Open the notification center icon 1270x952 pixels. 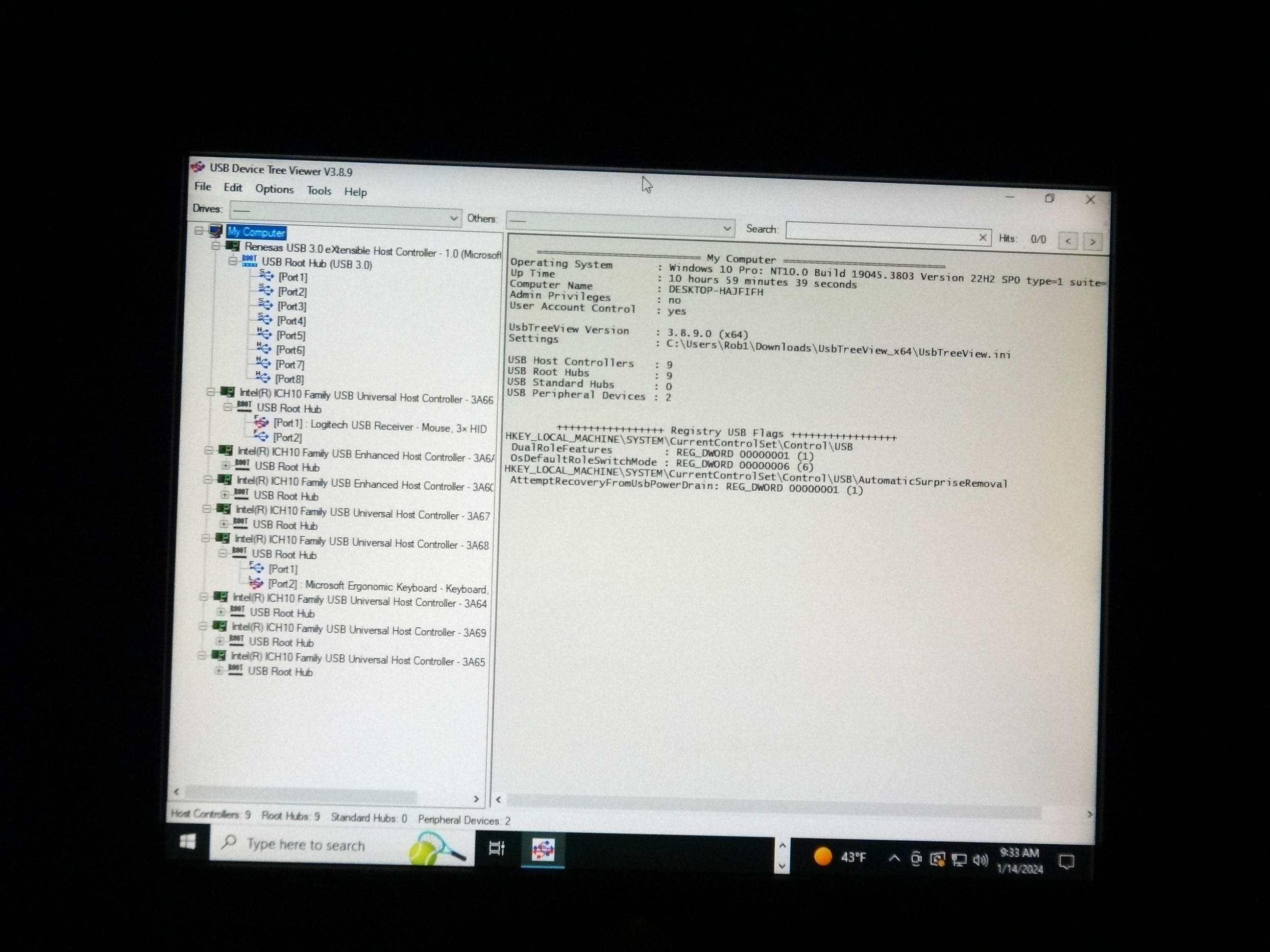[x=1067, y=862]
